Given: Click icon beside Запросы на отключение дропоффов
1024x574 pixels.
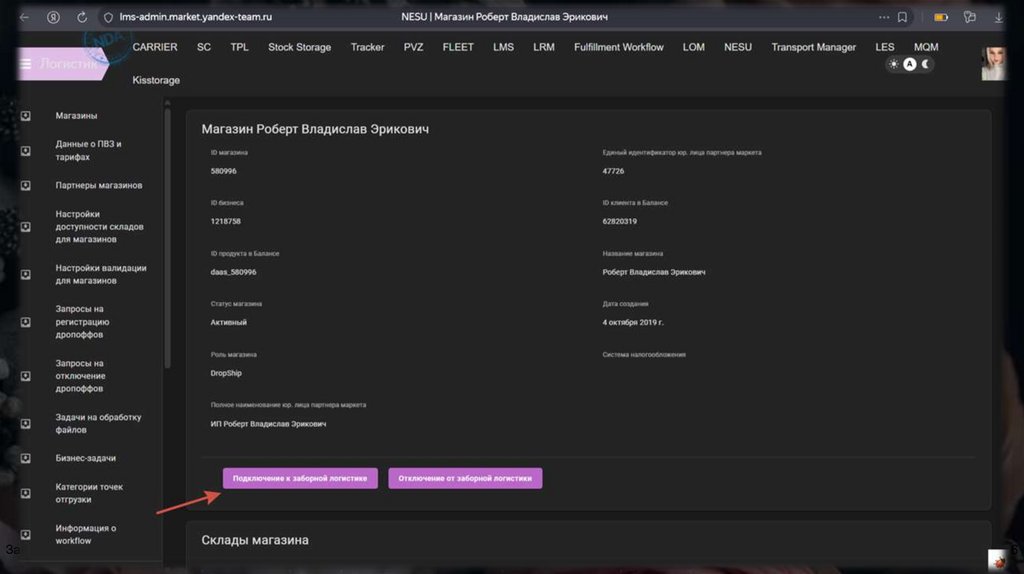Looking at the screenshot, I should [x=25, y=376].
